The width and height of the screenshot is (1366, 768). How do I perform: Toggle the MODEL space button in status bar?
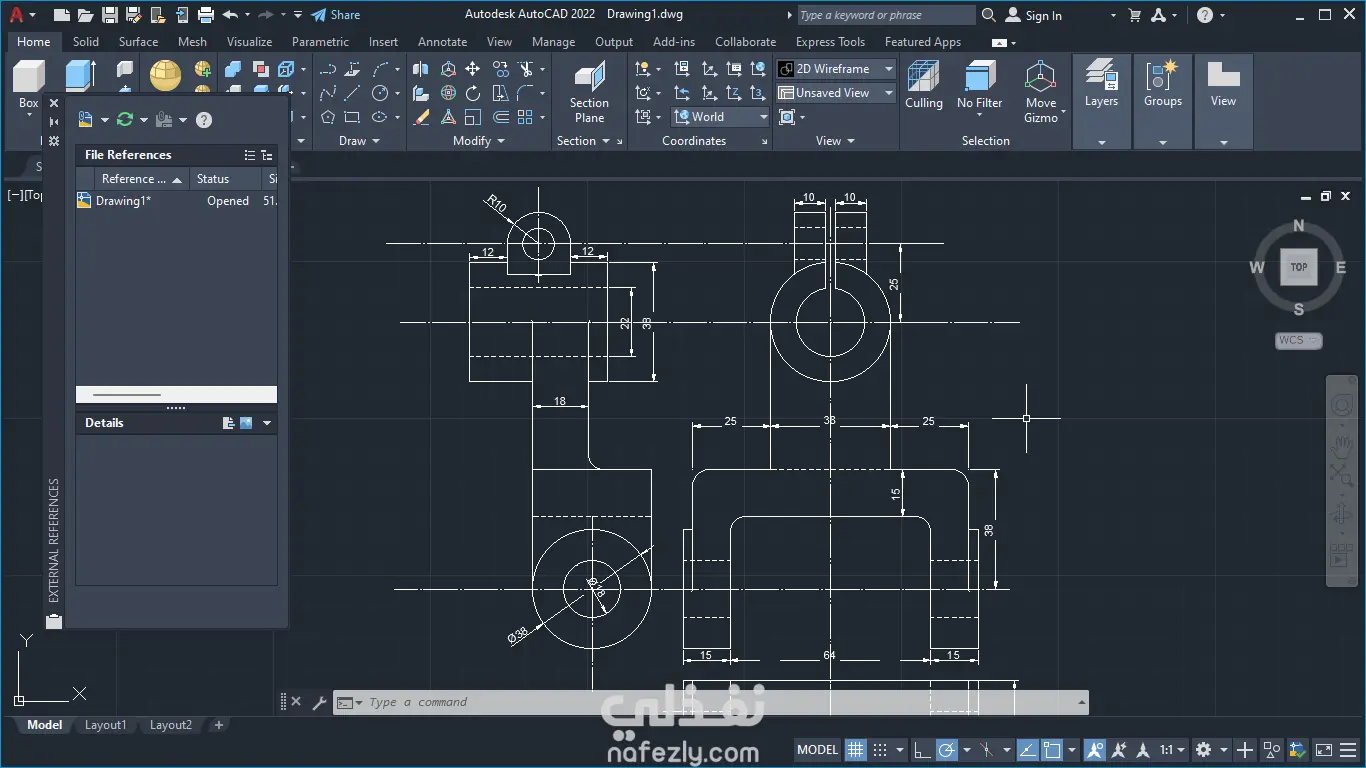(x=817, y=749)
